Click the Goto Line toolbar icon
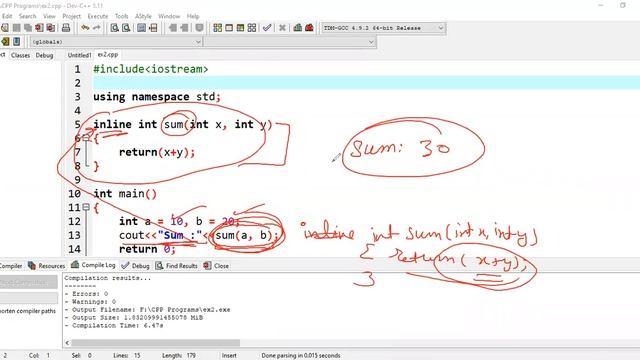 153,28
